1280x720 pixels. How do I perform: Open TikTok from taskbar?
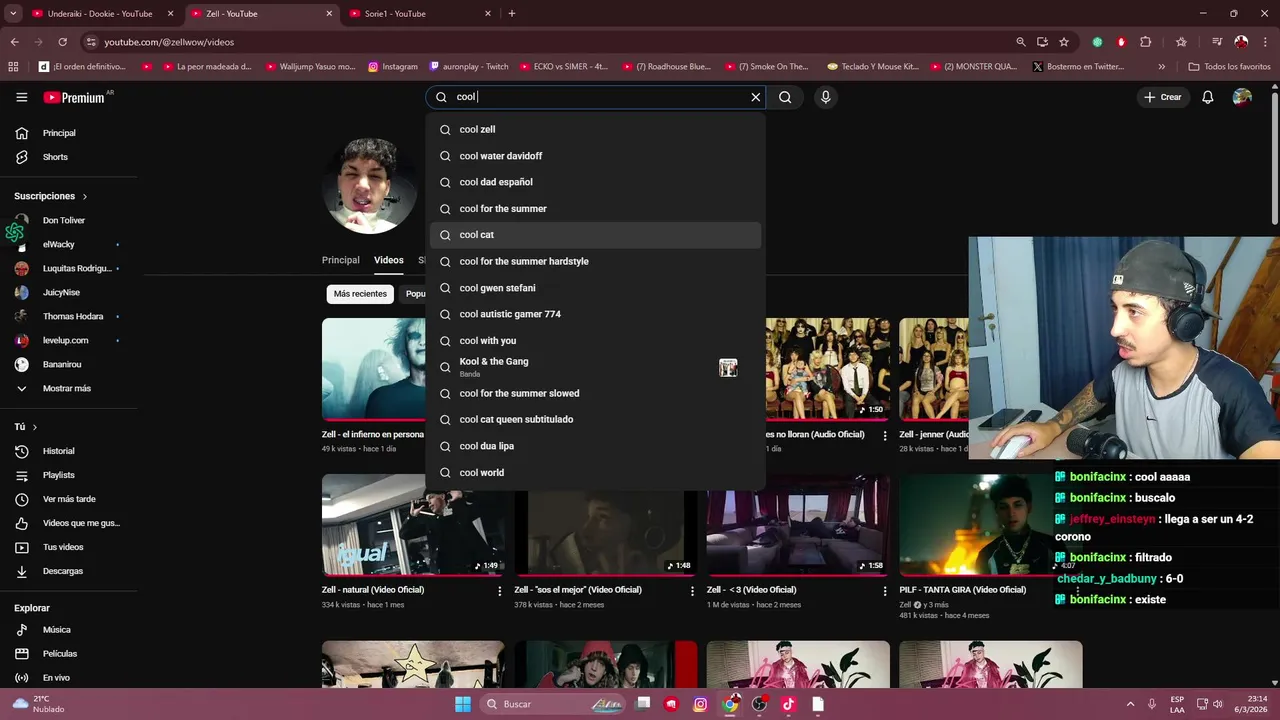point(788,704)
